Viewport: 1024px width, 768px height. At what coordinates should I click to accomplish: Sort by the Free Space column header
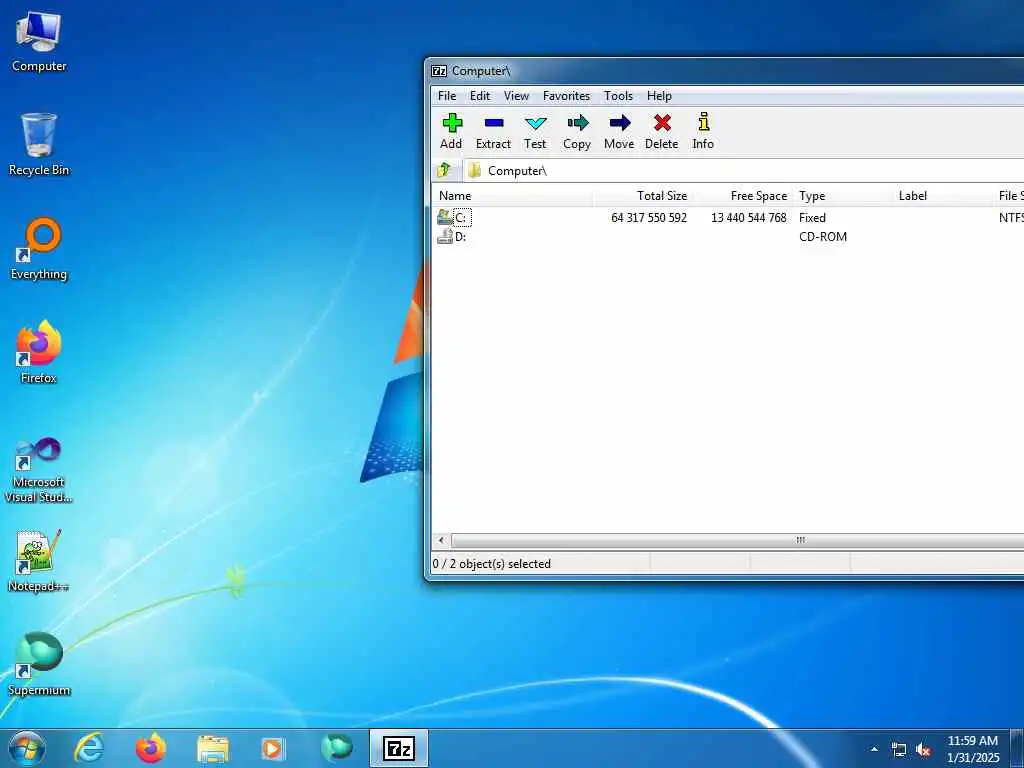click(743, 196)
